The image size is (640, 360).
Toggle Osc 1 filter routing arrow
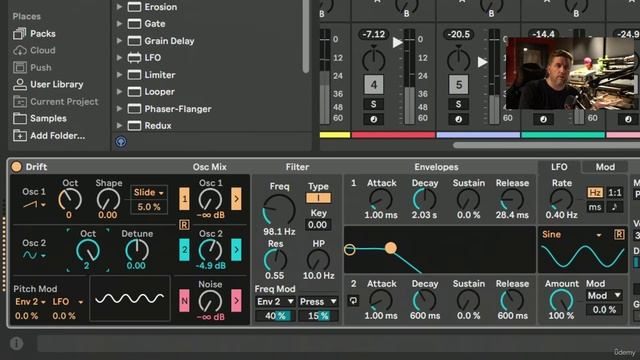pyautogui.click(x=236, y=199)
